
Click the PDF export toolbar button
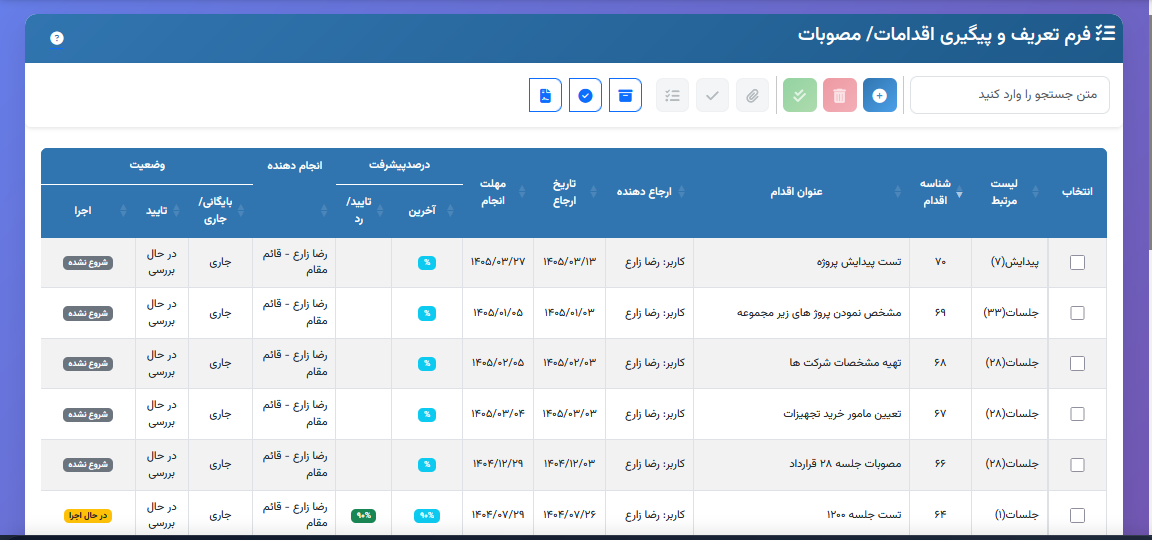545,95
